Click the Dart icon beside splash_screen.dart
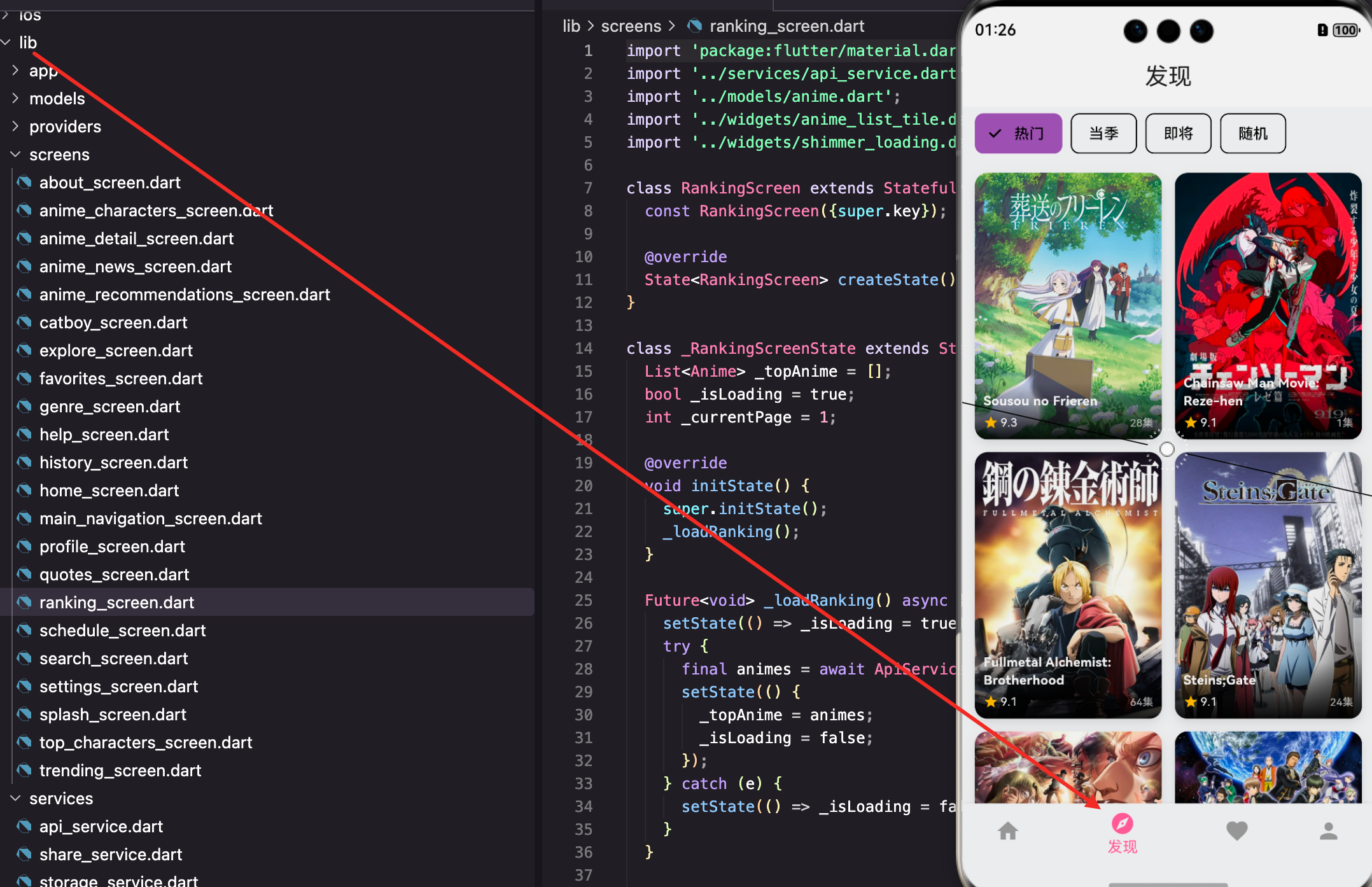Image resolution: width=1372 pixels, height=887 pixels. click(24, 715)
